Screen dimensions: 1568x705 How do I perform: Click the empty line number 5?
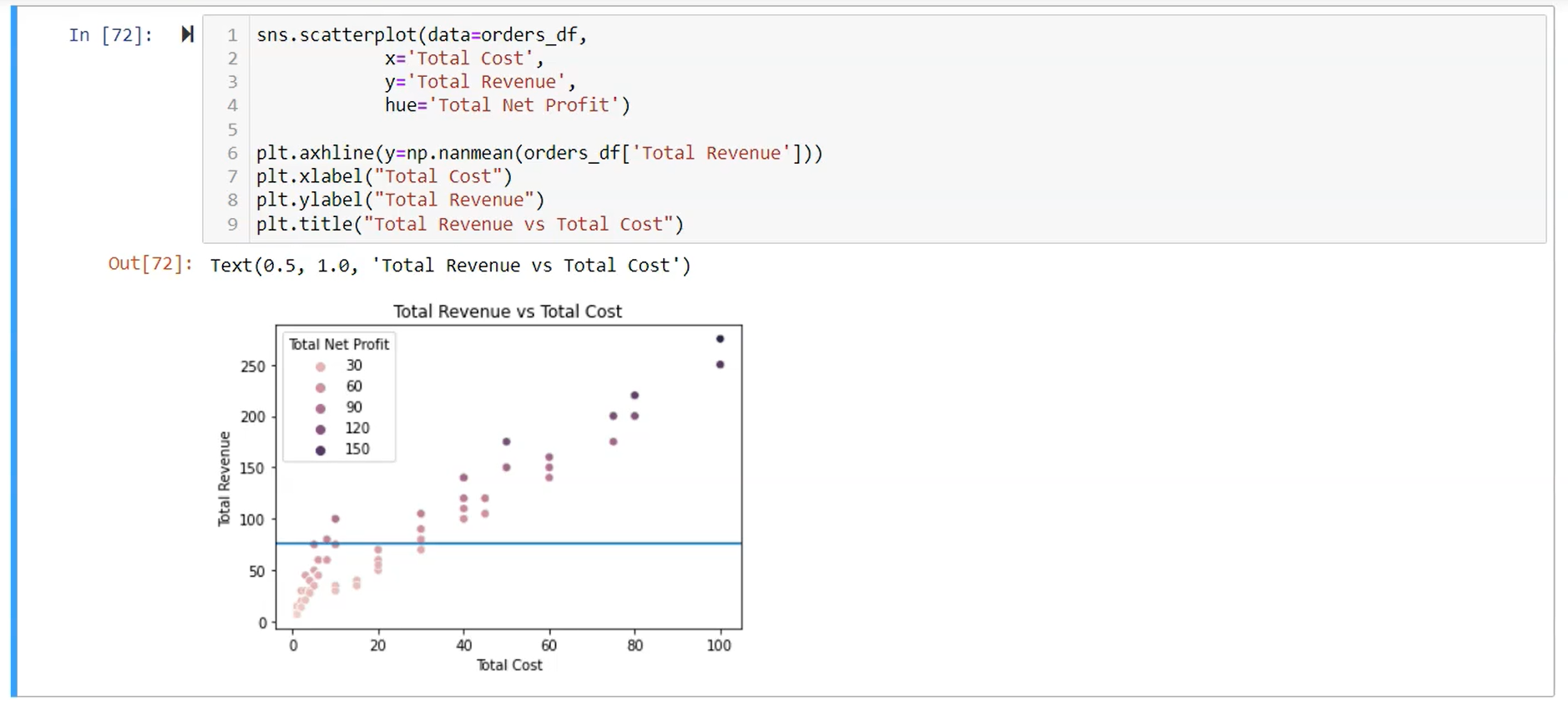[x=233, y=129]
